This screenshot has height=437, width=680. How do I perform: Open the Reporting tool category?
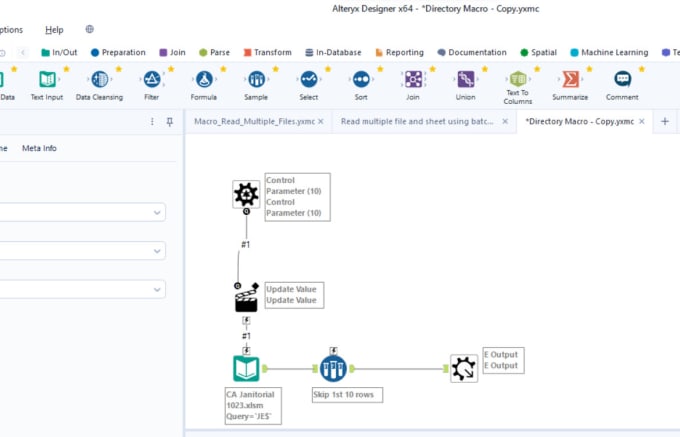point(399,52)
